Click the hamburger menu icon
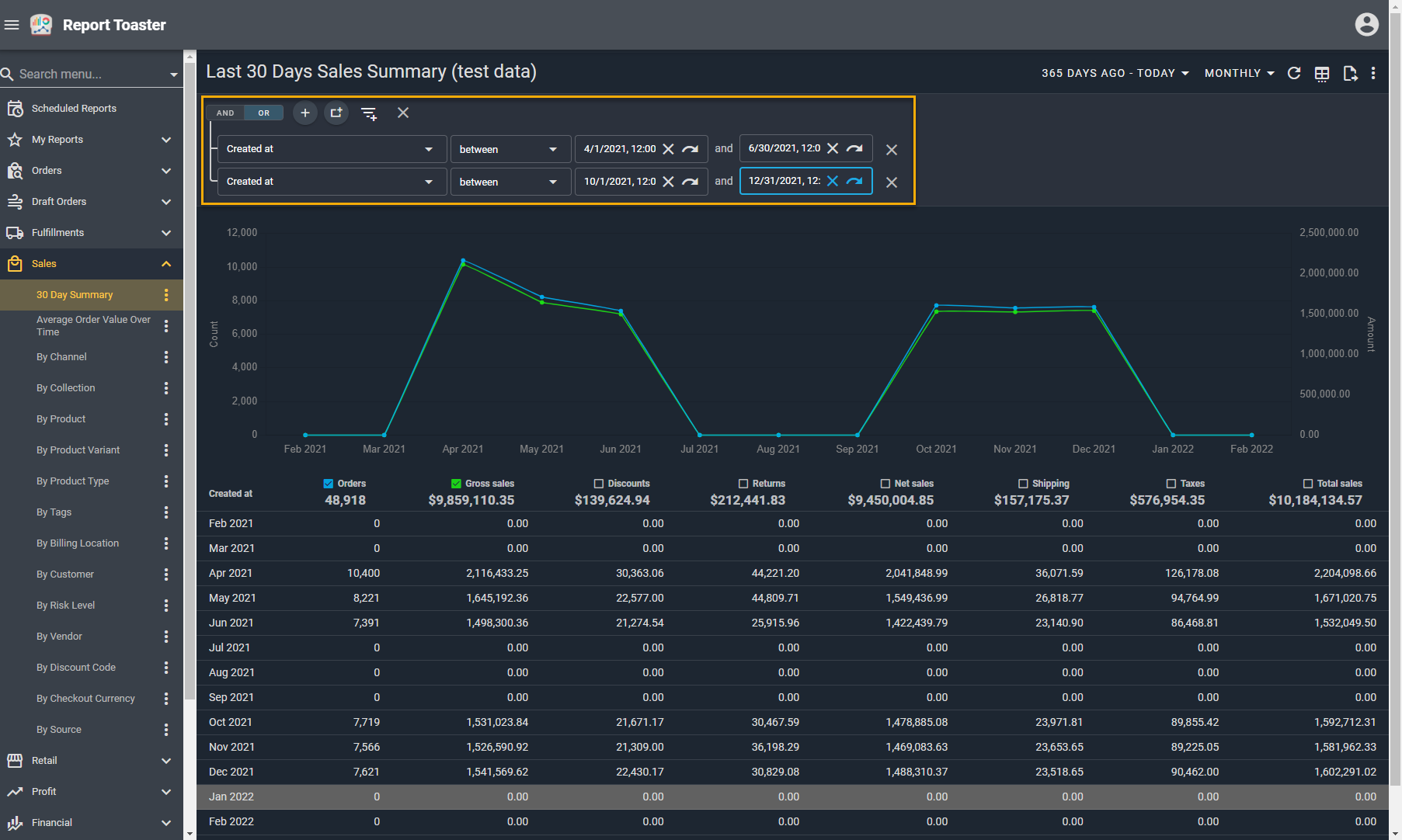Viewport: 1402px width, 840px height. point(12,25)
